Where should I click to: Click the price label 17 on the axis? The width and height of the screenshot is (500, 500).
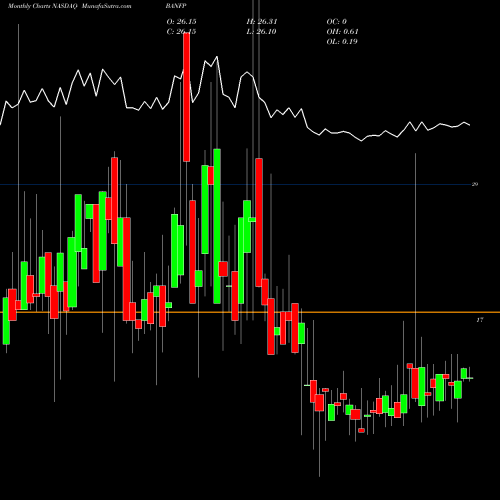pos(480,320)
